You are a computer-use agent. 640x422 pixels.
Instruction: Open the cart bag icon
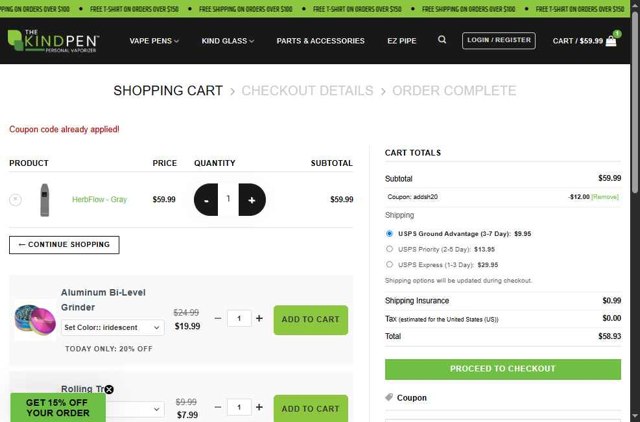click(x=611, y=41)
